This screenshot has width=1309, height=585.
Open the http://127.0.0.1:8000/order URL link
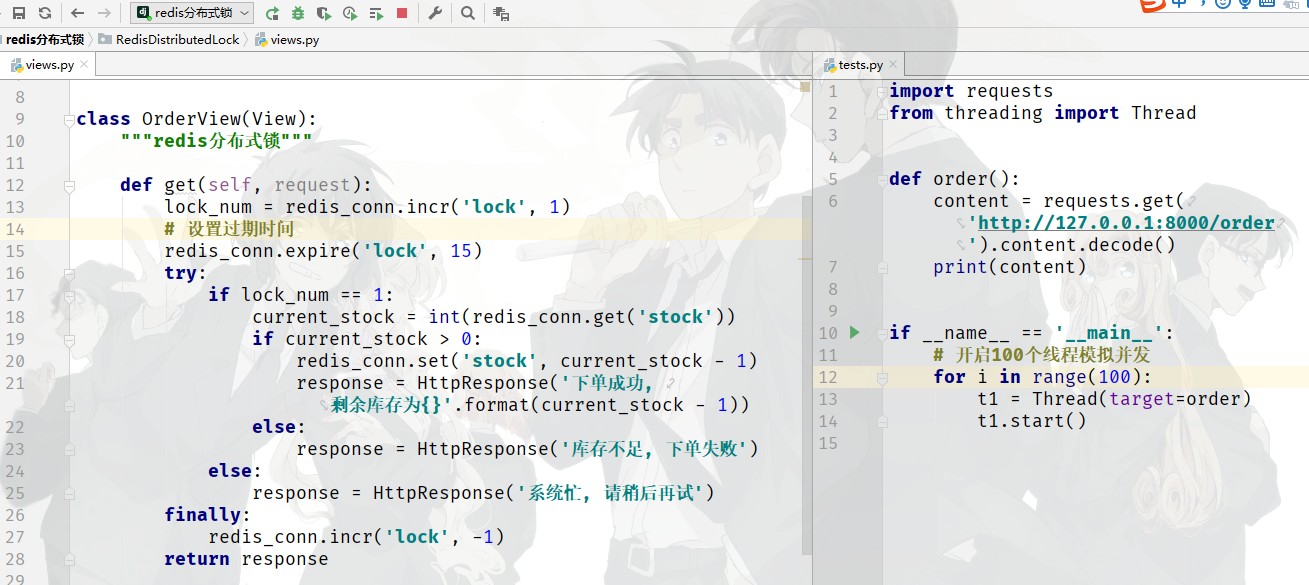click(x=1126, y=223)
